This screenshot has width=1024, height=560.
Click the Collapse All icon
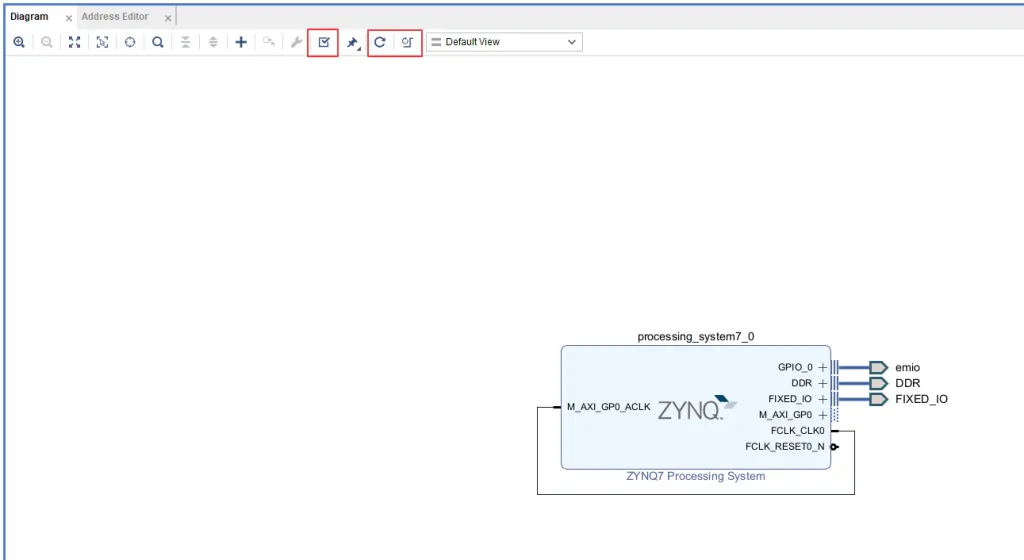pos(185,42)
